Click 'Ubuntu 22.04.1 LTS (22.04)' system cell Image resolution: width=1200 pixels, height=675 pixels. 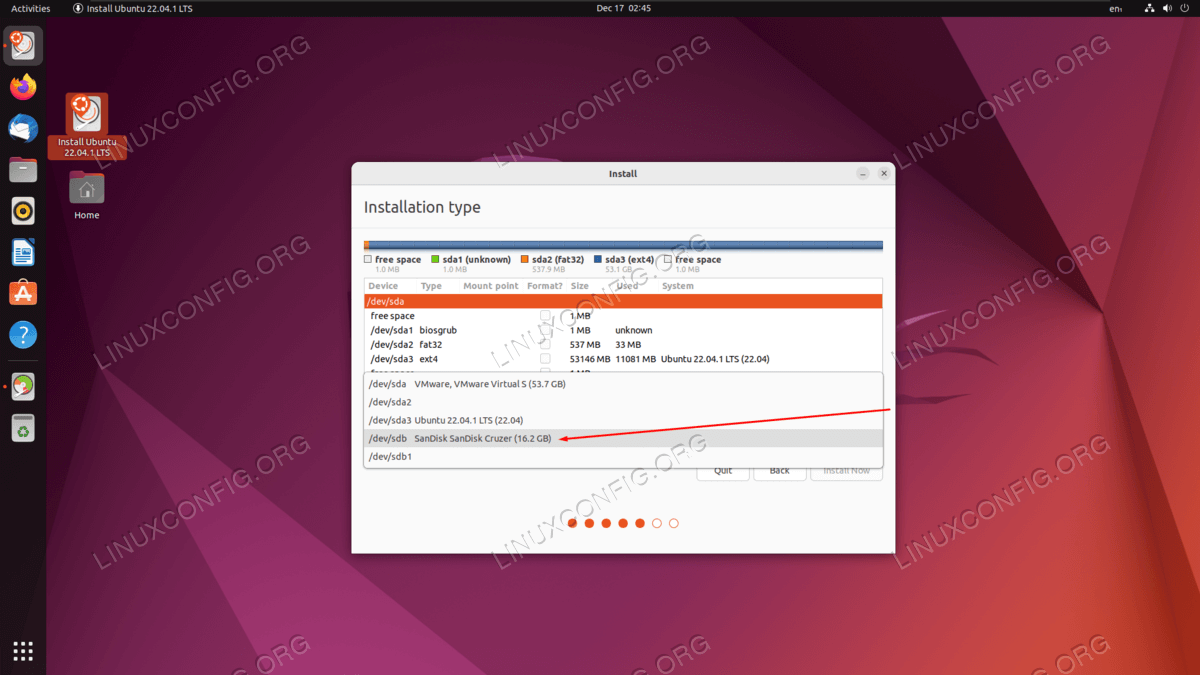(715, 358)
